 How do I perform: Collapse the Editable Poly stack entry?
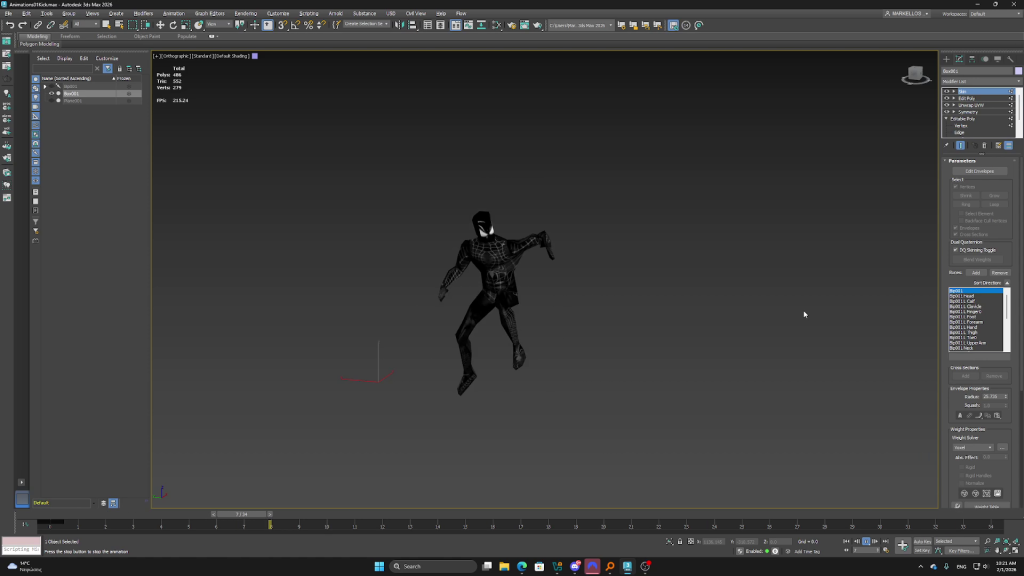click(x=946, y=119)
